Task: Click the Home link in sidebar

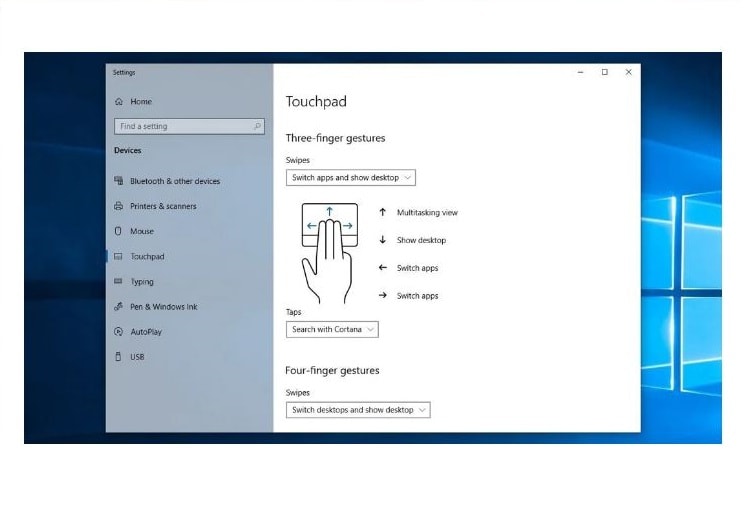Action: click(141, 102)
